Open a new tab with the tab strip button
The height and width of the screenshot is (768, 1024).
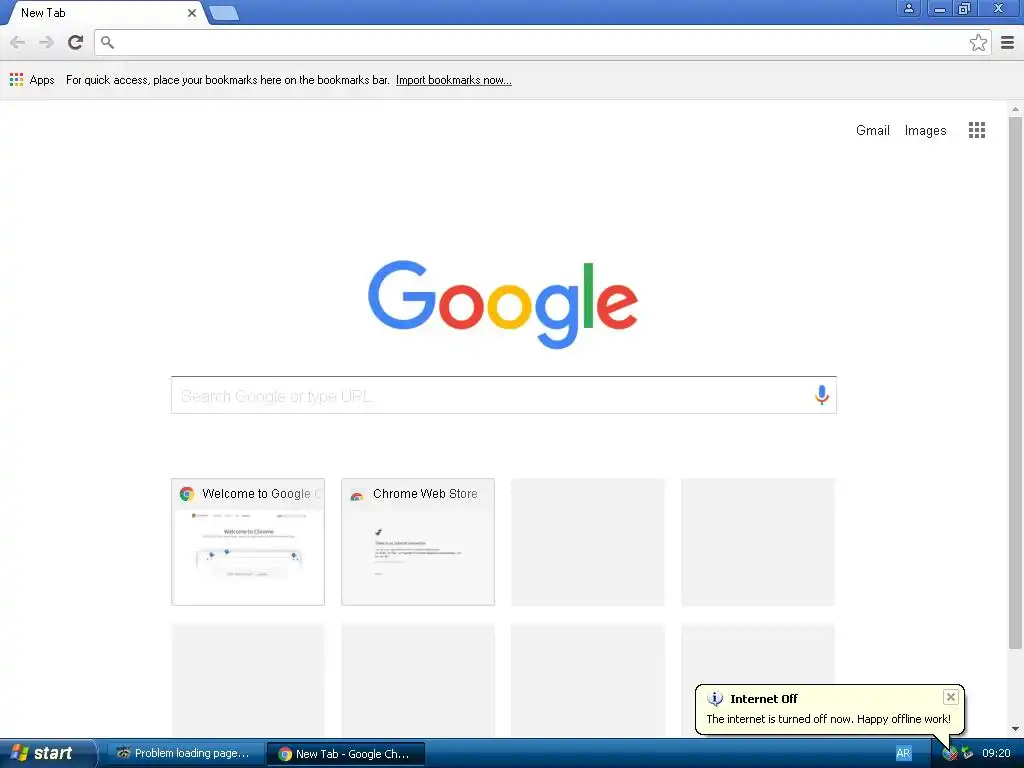224,13
